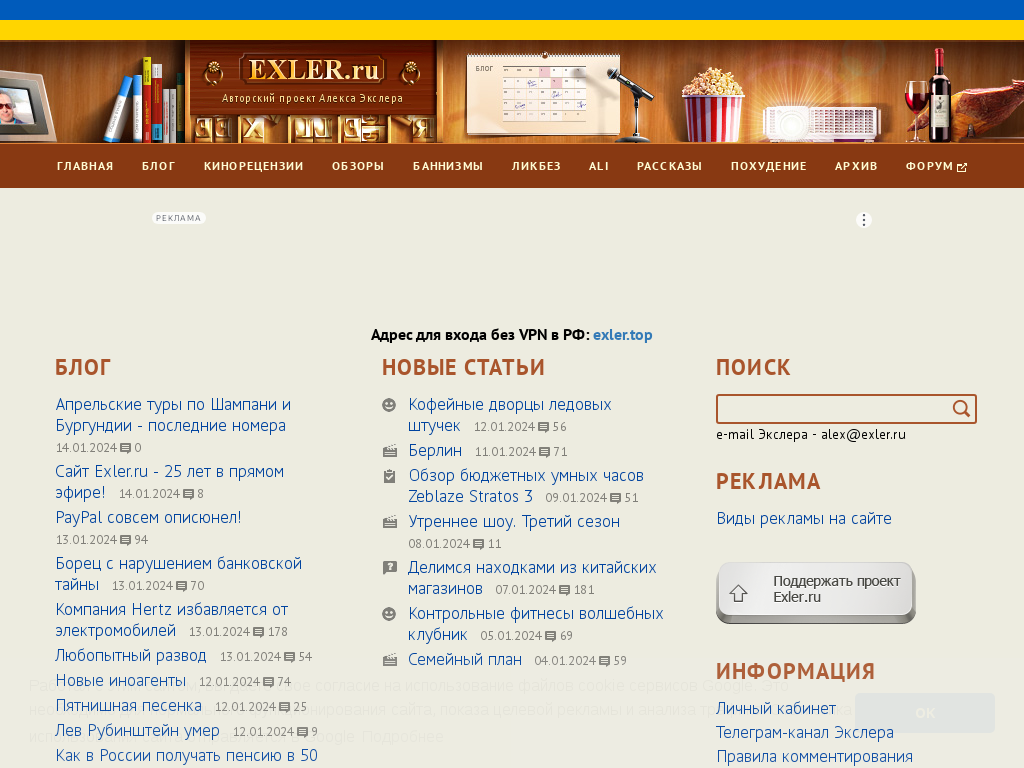Open Апрельские туры по Шампани post
The image size is (1024, 768).
click(173, 415)
